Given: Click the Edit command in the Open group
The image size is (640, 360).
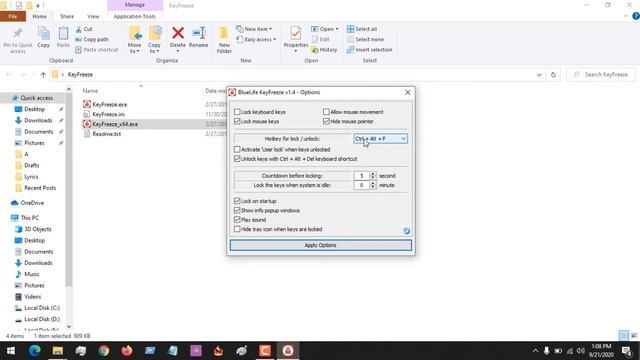Looking at the screenshot, I should point(321,40).
